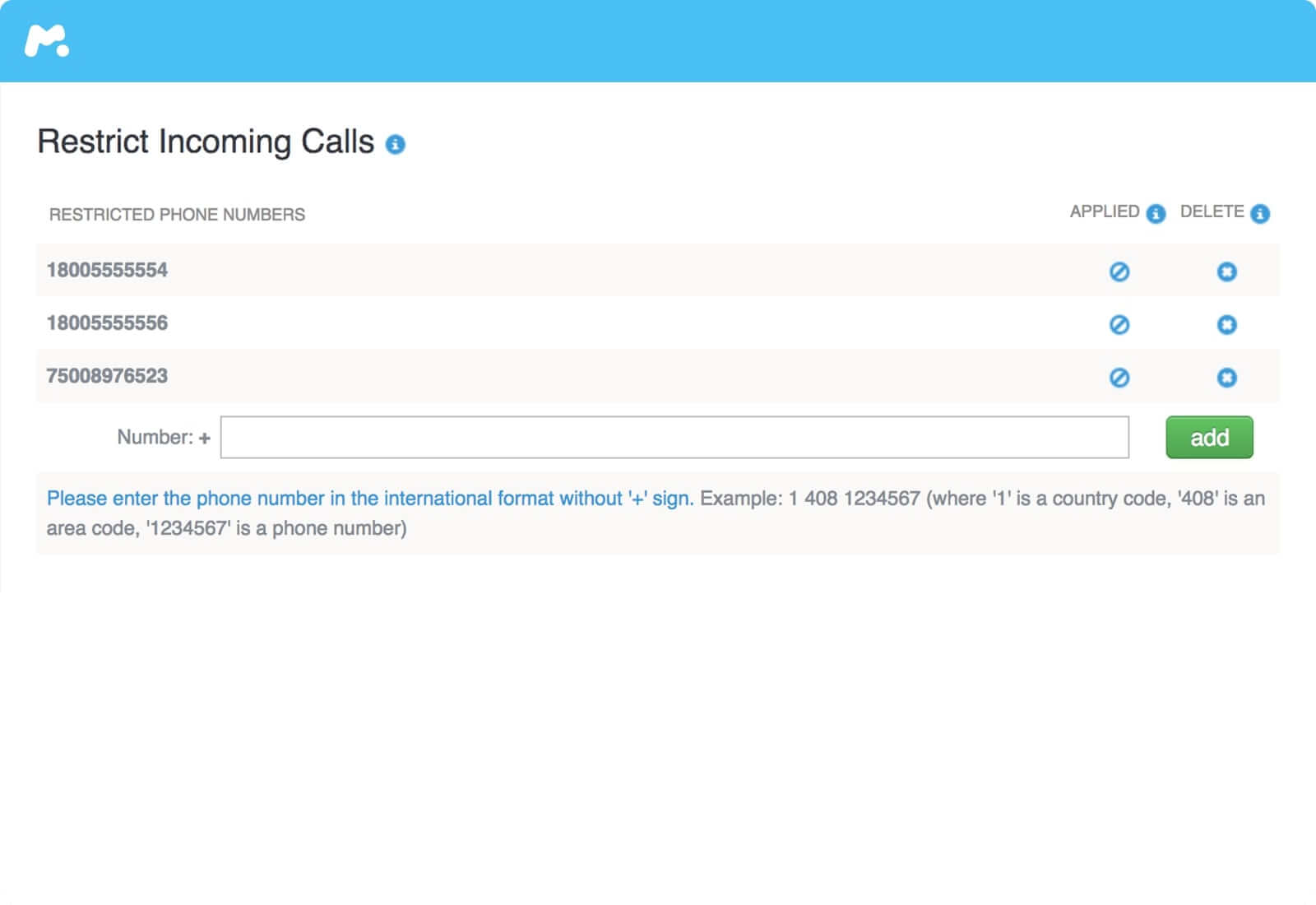Delete restricted number 18005555554
1316x905 pixels.
pyautogui.click(x=1226, y=271)
